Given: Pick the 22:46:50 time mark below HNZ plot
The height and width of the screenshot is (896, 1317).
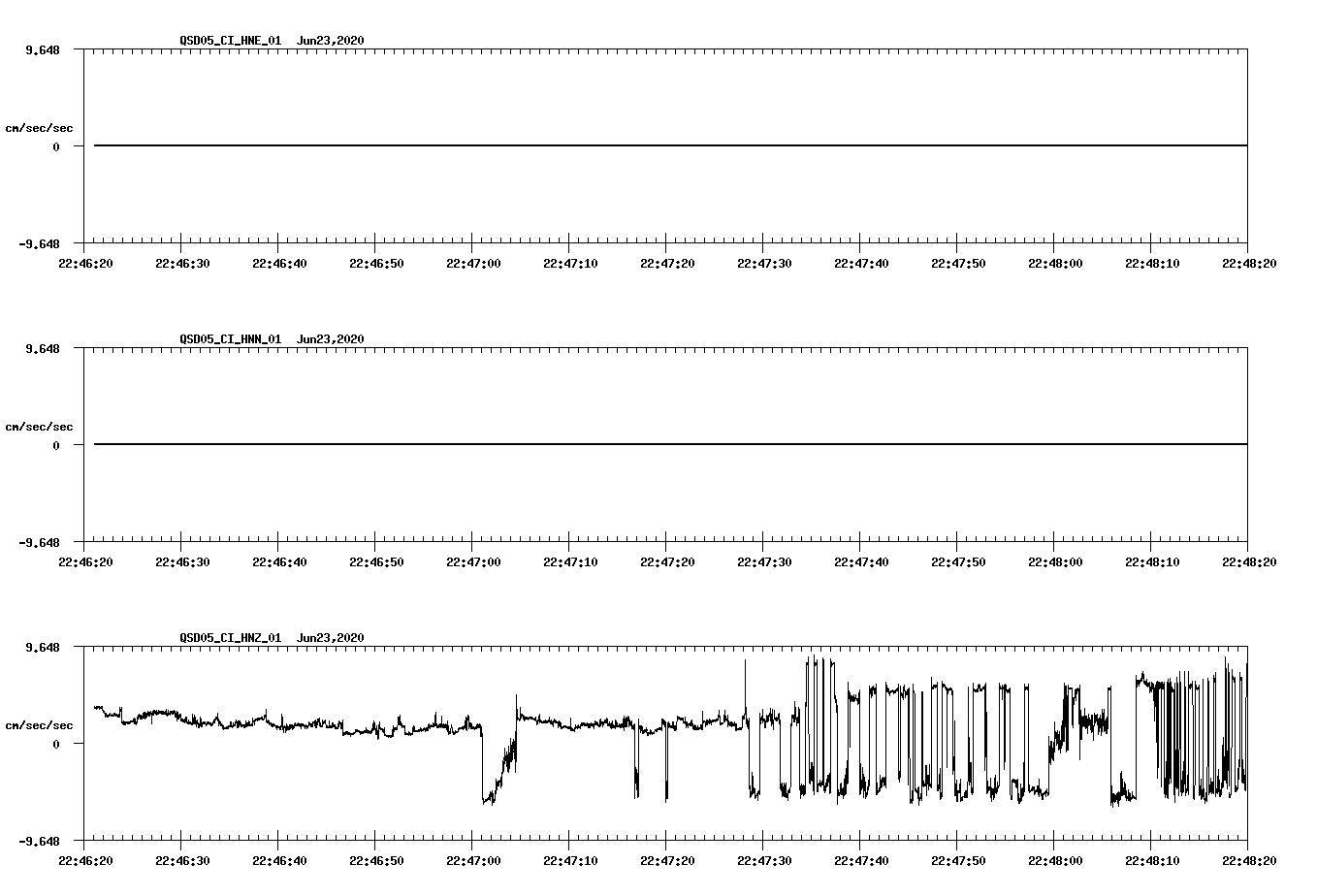Looking at the screenshot, I should click(x=375, y=860).
